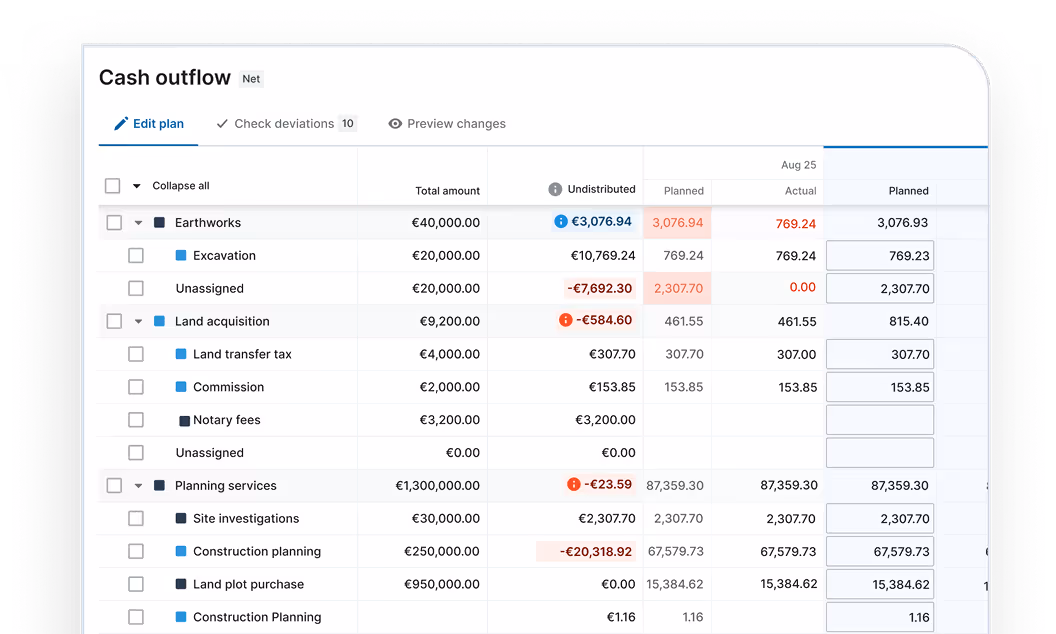
Task: Edit the Site investigations planned field
Action: coord(880,519)
